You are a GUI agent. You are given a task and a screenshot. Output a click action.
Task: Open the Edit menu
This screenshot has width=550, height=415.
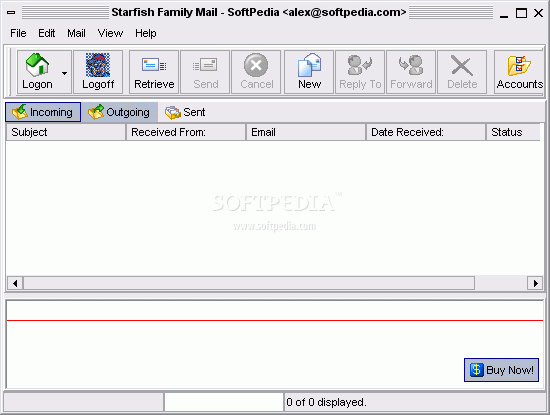pyautogui.click(x=46, y=33)
